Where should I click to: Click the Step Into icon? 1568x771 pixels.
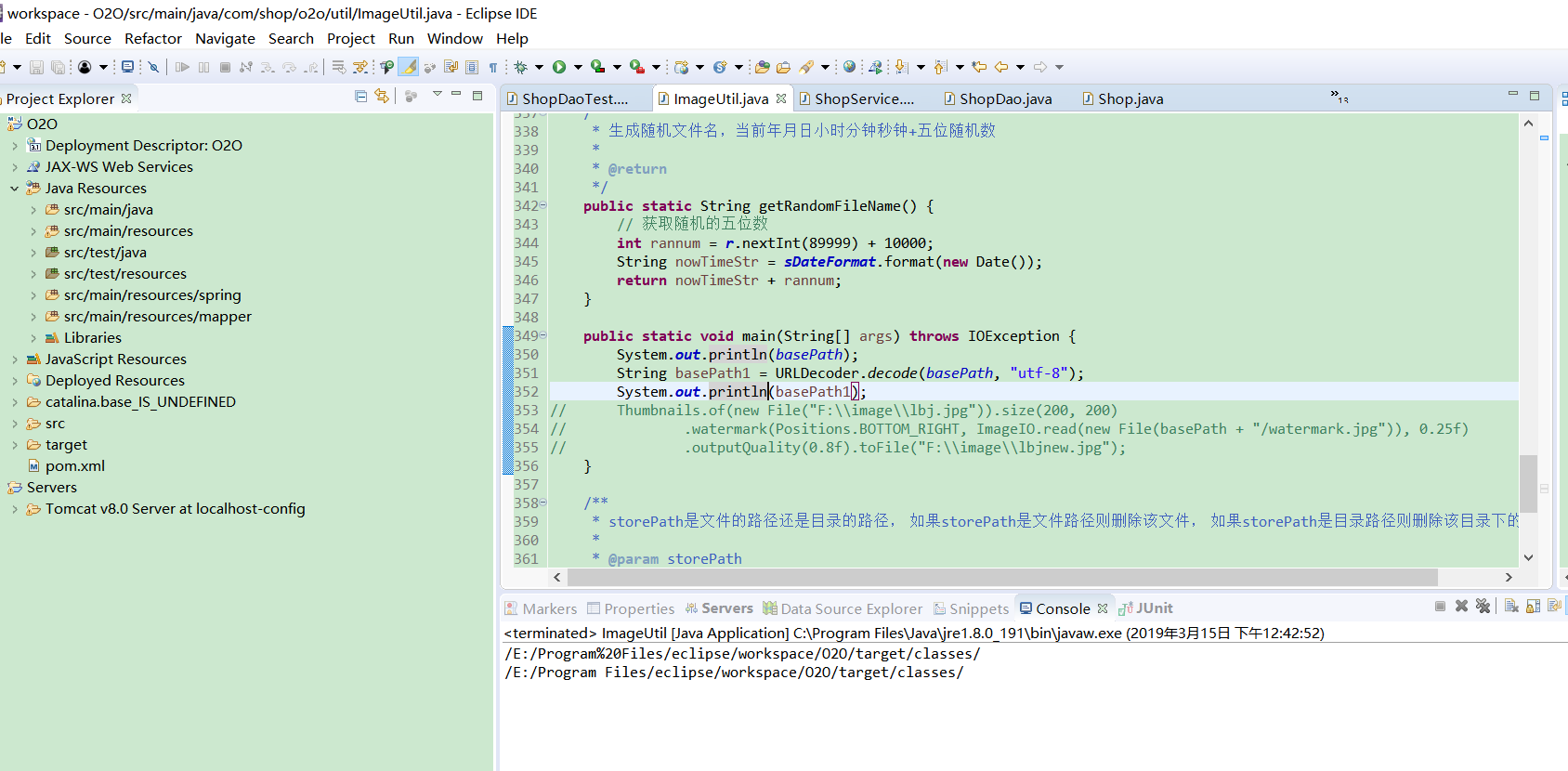[x=268, y=67]
